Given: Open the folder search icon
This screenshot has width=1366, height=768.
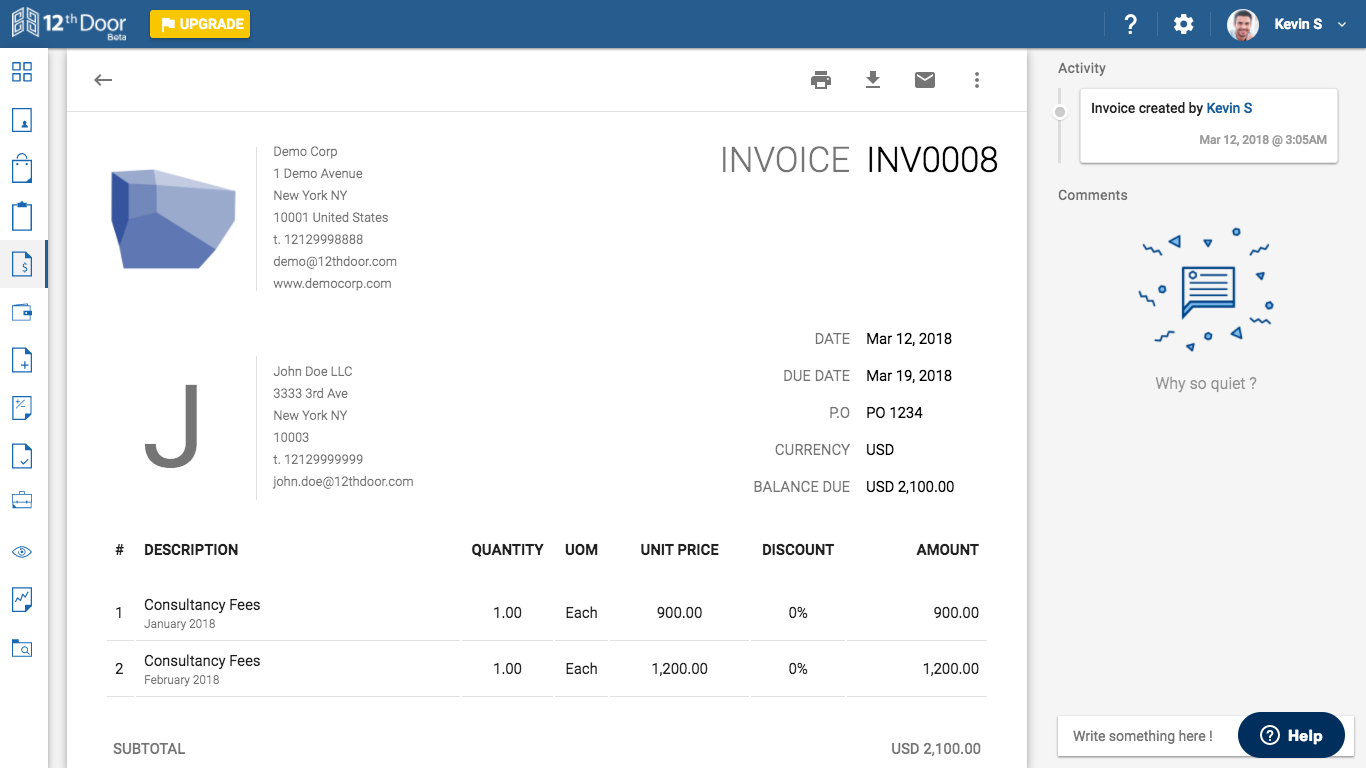Looking at the screenshot, I should [x=22, y=647].
